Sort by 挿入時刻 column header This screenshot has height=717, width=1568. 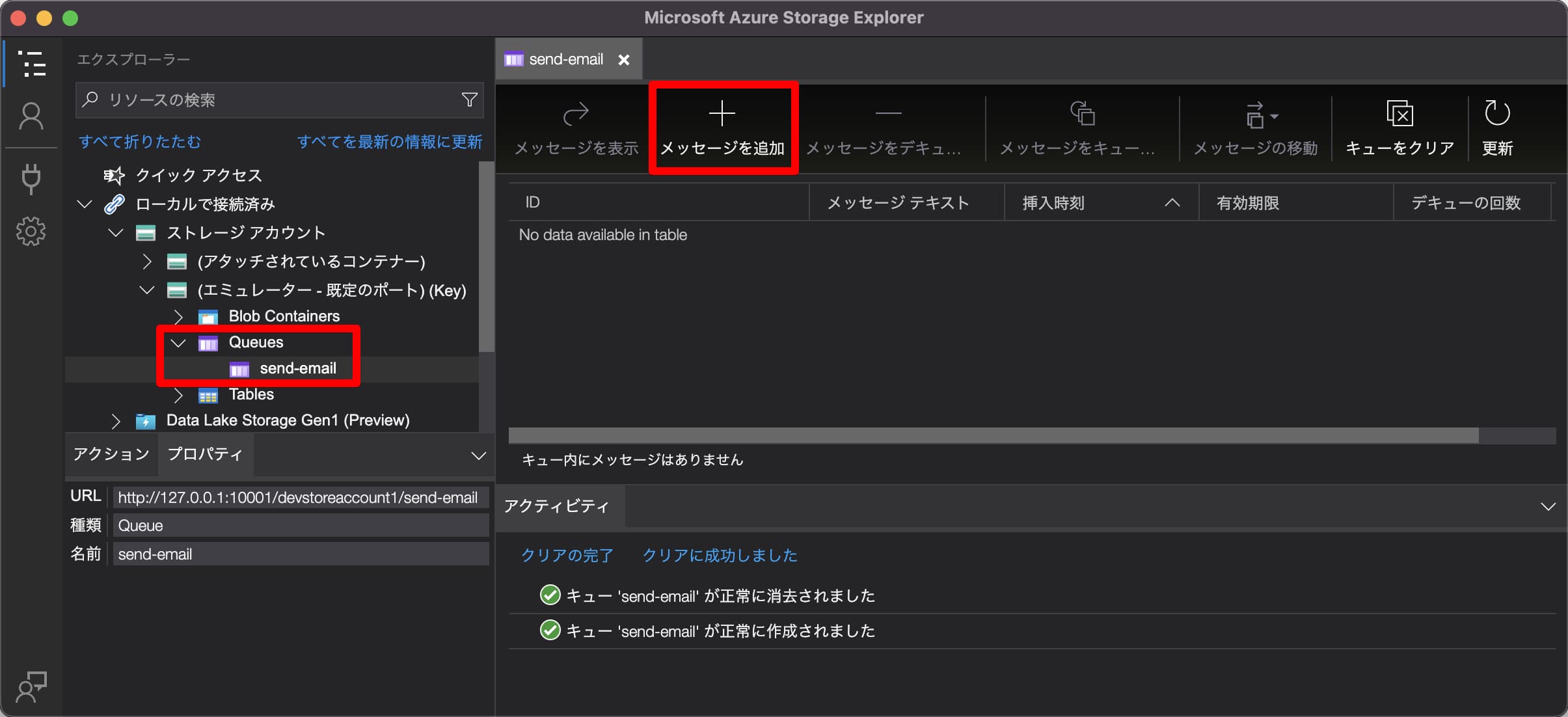click(1101, 202)
